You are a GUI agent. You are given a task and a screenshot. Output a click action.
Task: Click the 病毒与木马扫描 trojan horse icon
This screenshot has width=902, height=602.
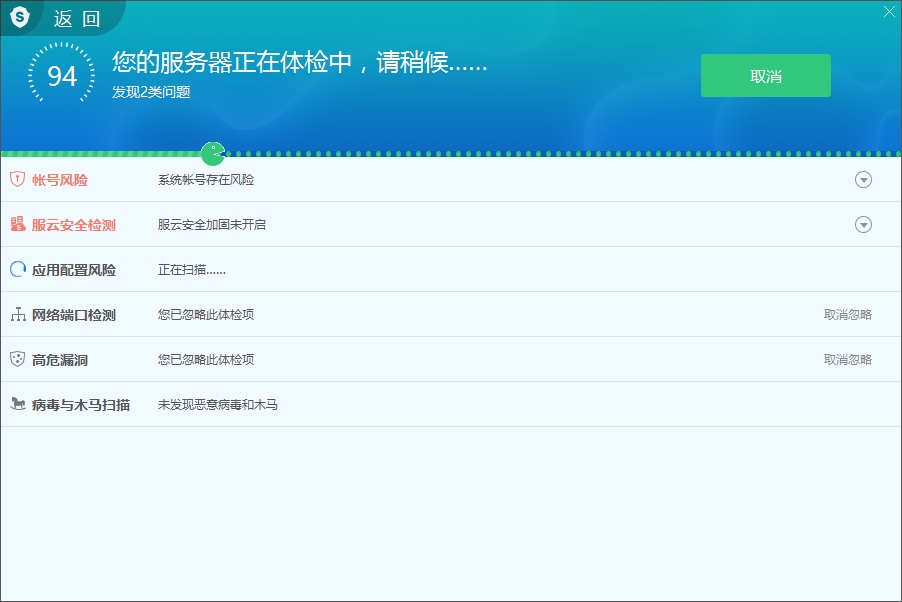point(17,403)
